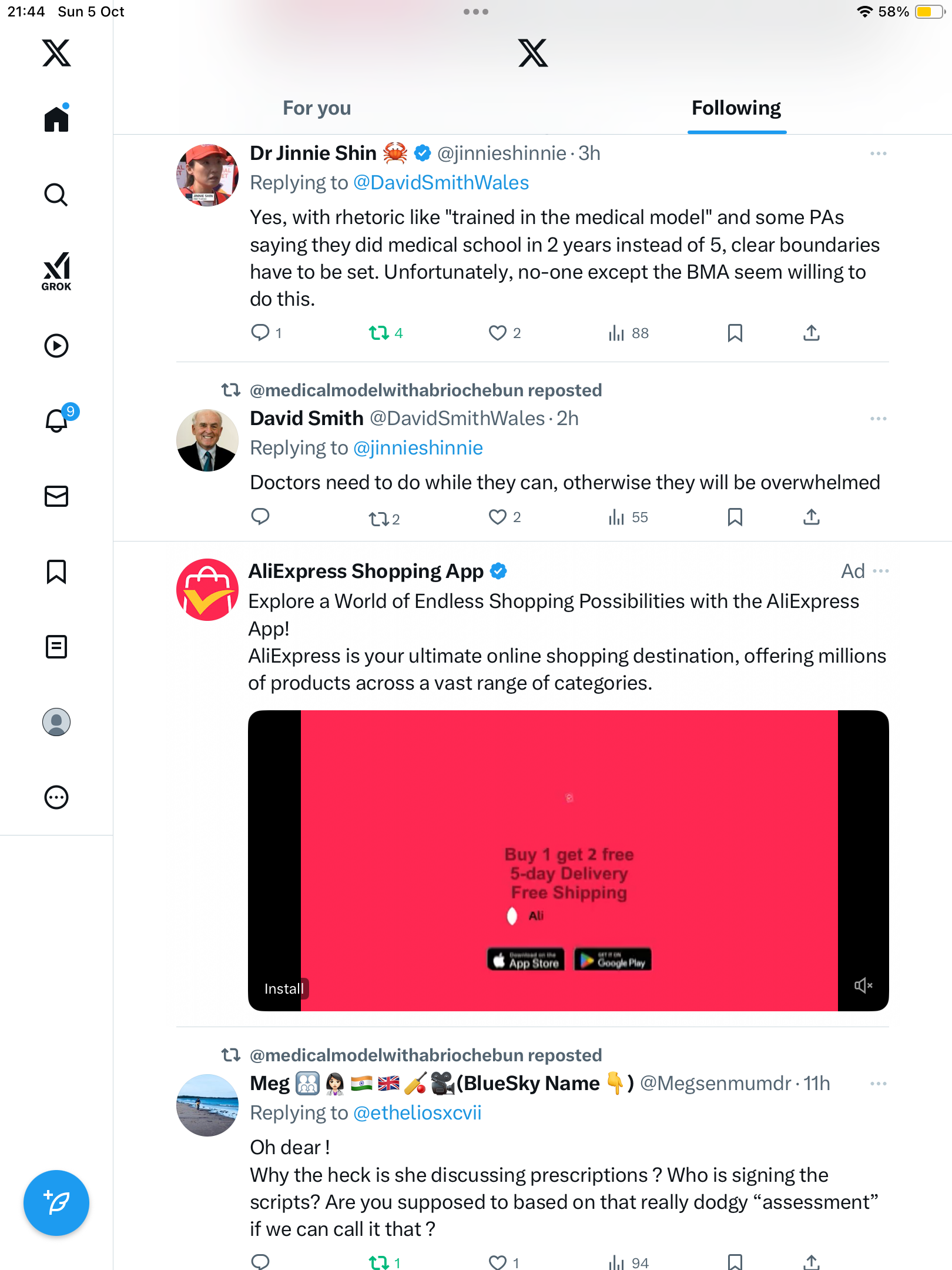Open more options on AliExpress ad
This screenshot has height=1270, width=952.
coord(881,571)
